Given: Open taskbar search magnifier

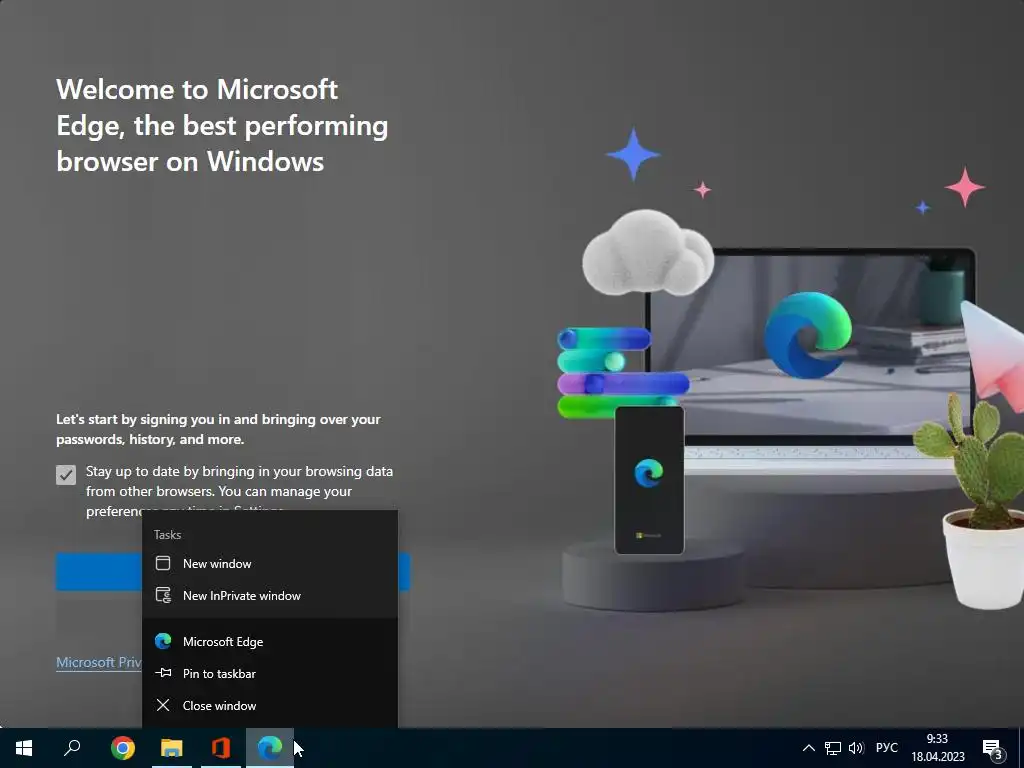Looking at the screenshot, I should (72, 748).
